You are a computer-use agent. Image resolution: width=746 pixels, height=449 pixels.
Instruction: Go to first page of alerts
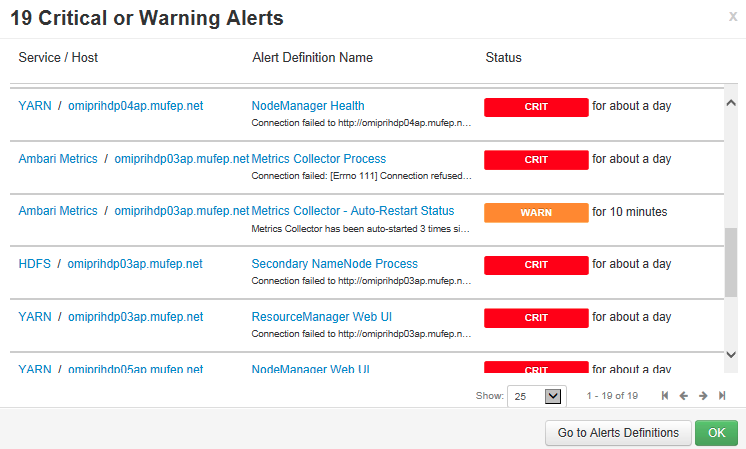coord(666,396)
